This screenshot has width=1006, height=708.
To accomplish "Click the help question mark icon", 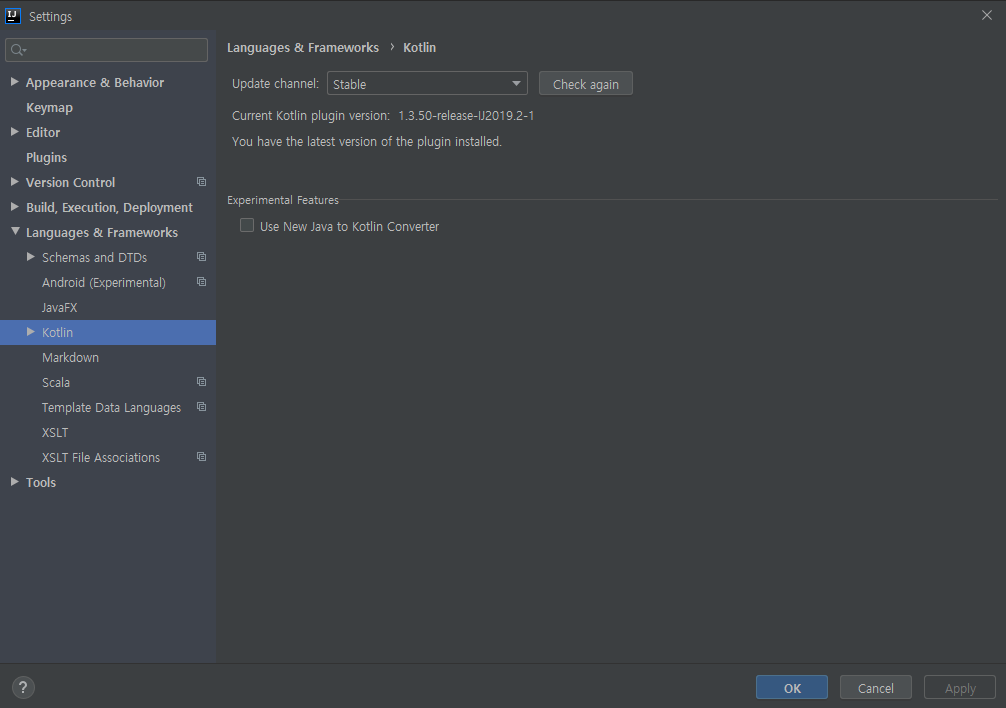I will [x=23, y=687].
